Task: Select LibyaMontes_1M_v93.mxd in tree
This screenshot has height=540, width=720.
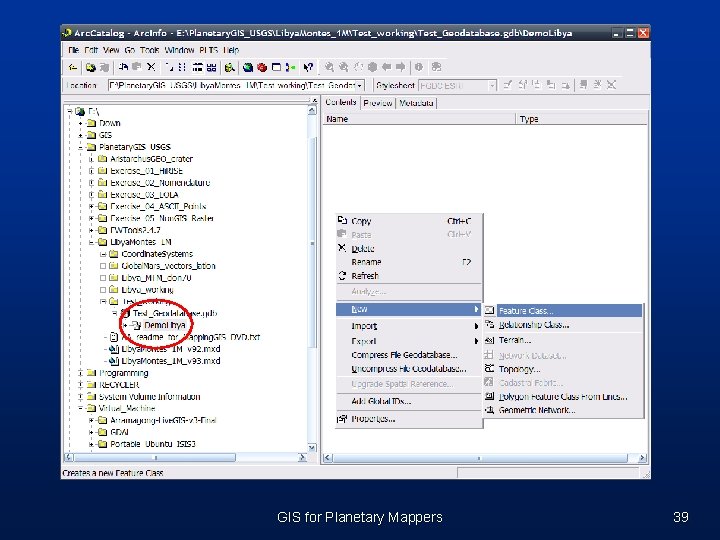Action: tap(170, 361)
